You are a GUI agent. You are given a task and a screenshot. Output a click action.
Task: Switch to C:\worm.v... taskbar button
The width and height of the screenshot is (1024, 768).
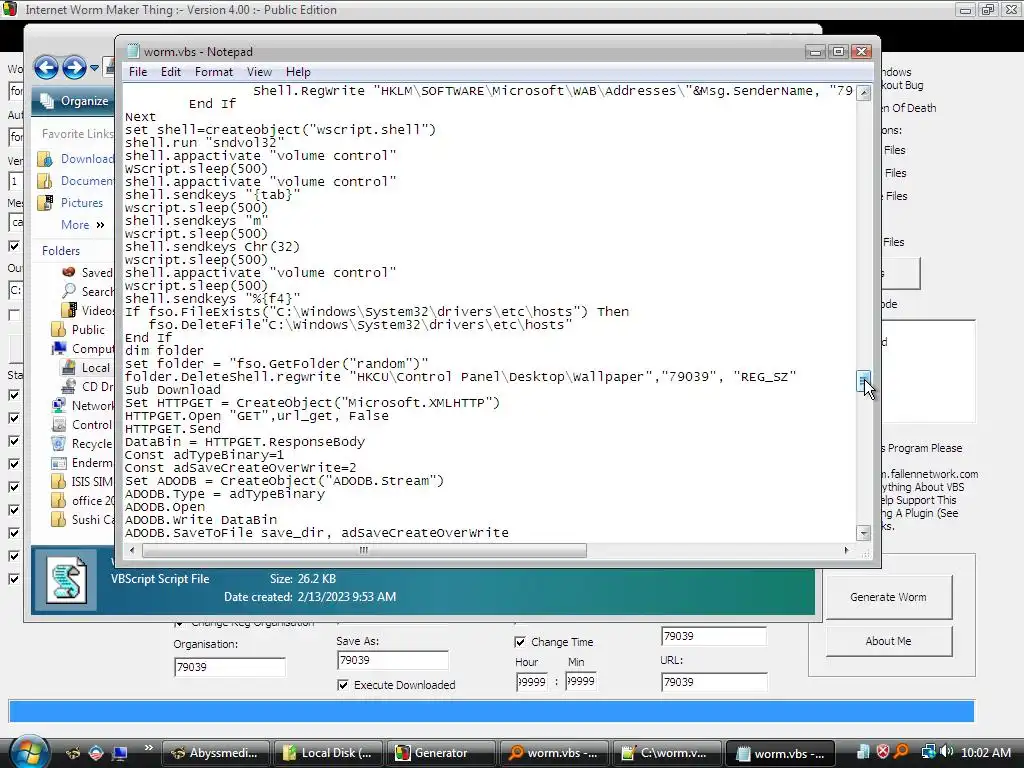point(667,753)
